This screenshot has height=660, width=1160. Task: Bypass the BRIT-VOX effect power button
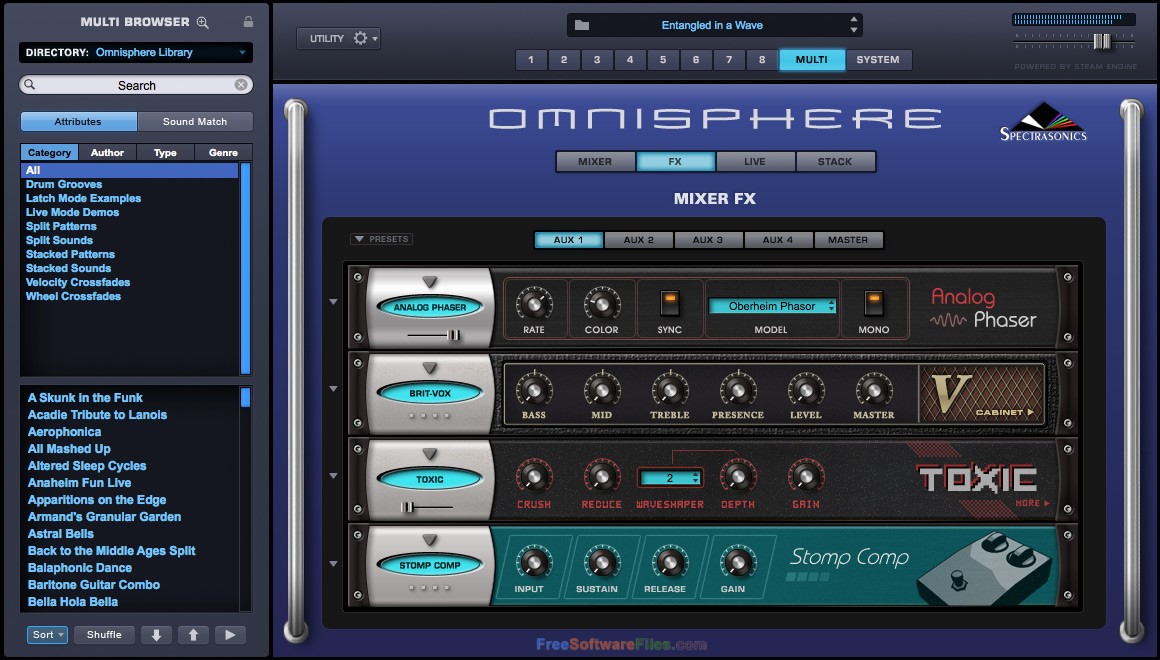pos(430,393)
